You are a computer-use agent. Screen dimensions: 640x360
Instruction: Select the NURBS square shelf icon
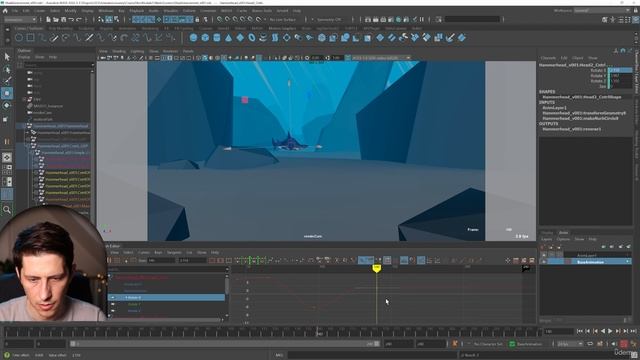click(x=31, y=38)
